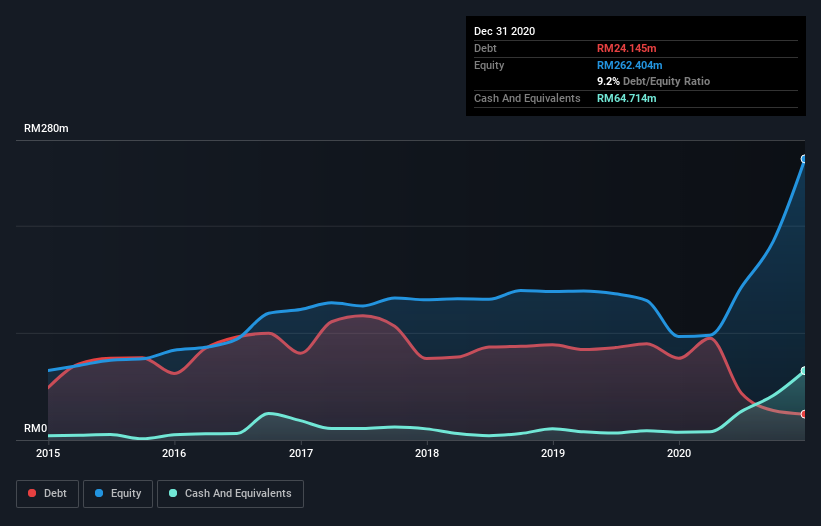Screen dimensions: 821x526
Task: Toggle the Cash And Equivalents legend button
Action: coord(230,494)
